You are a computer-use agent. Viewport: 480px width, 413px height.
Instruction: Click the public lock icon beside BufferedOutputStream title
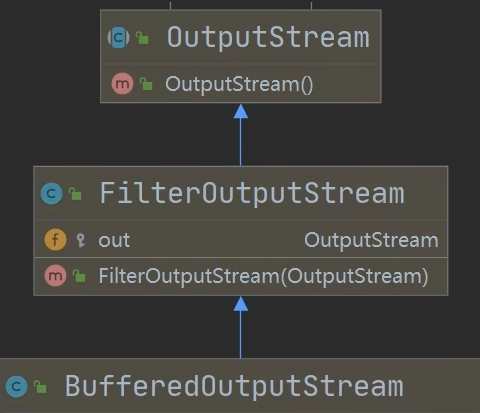pos(40,387)
